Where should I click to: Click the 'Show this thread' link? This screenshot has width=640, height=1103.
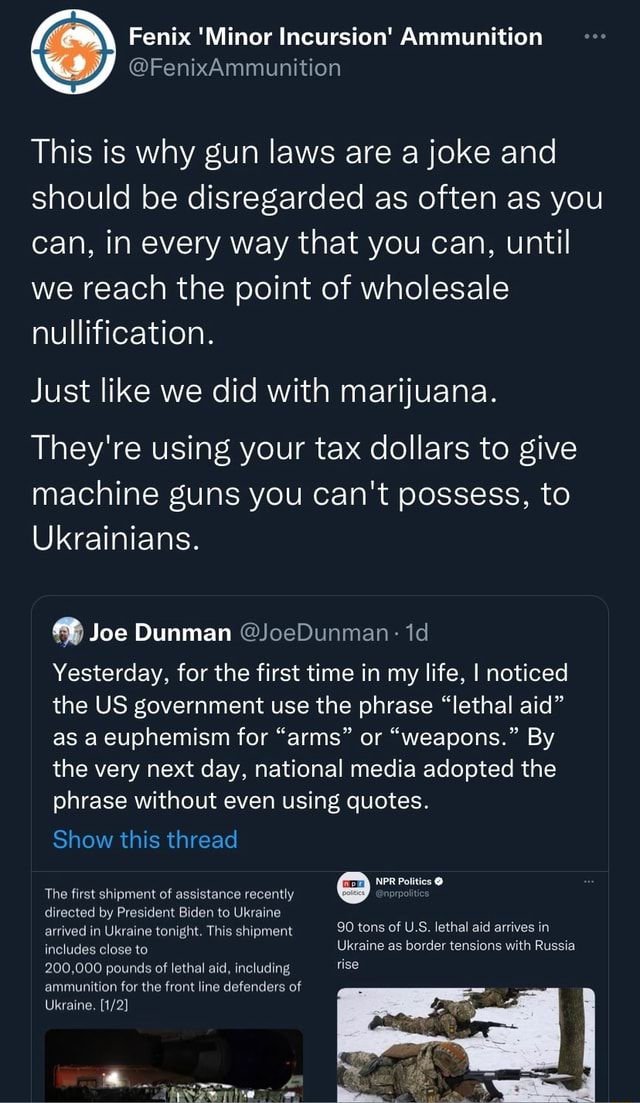(x=144, y=839)
